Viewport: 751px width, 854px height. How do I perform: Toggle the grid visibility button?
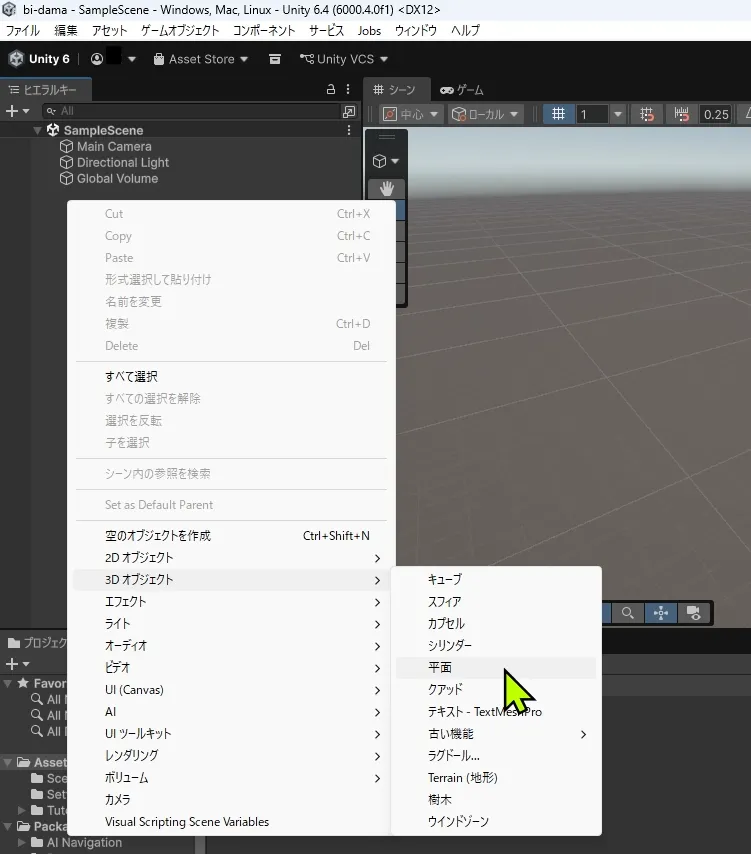click(x=559, y=114)
